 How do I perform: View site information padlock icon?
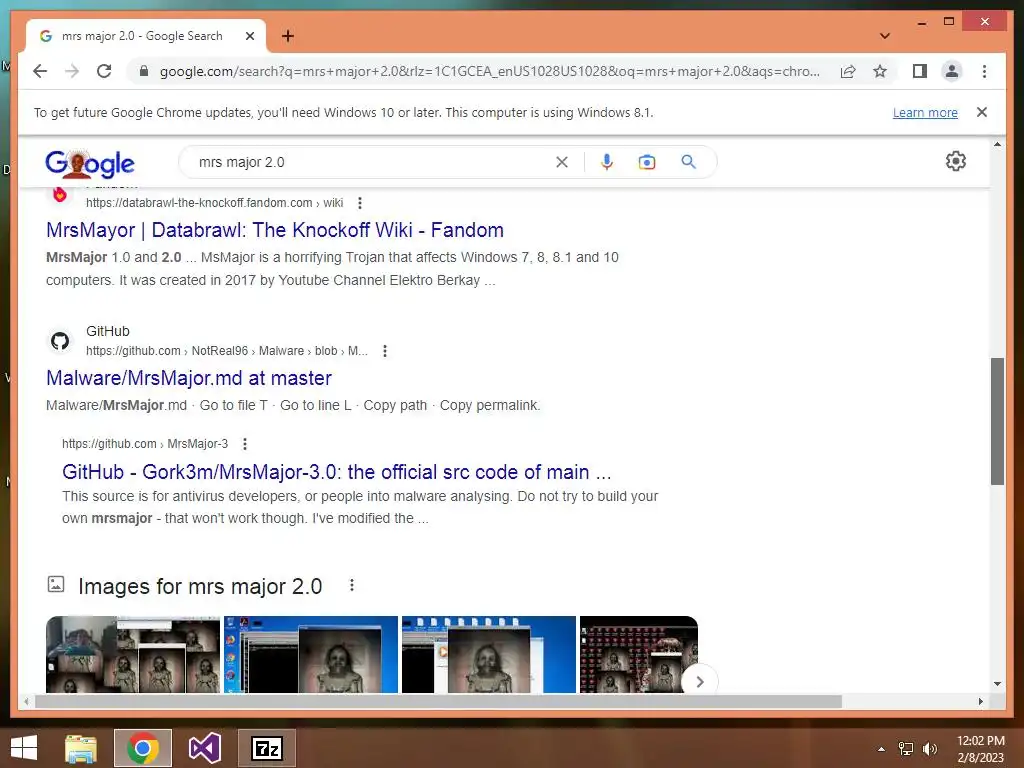(144, 71)
